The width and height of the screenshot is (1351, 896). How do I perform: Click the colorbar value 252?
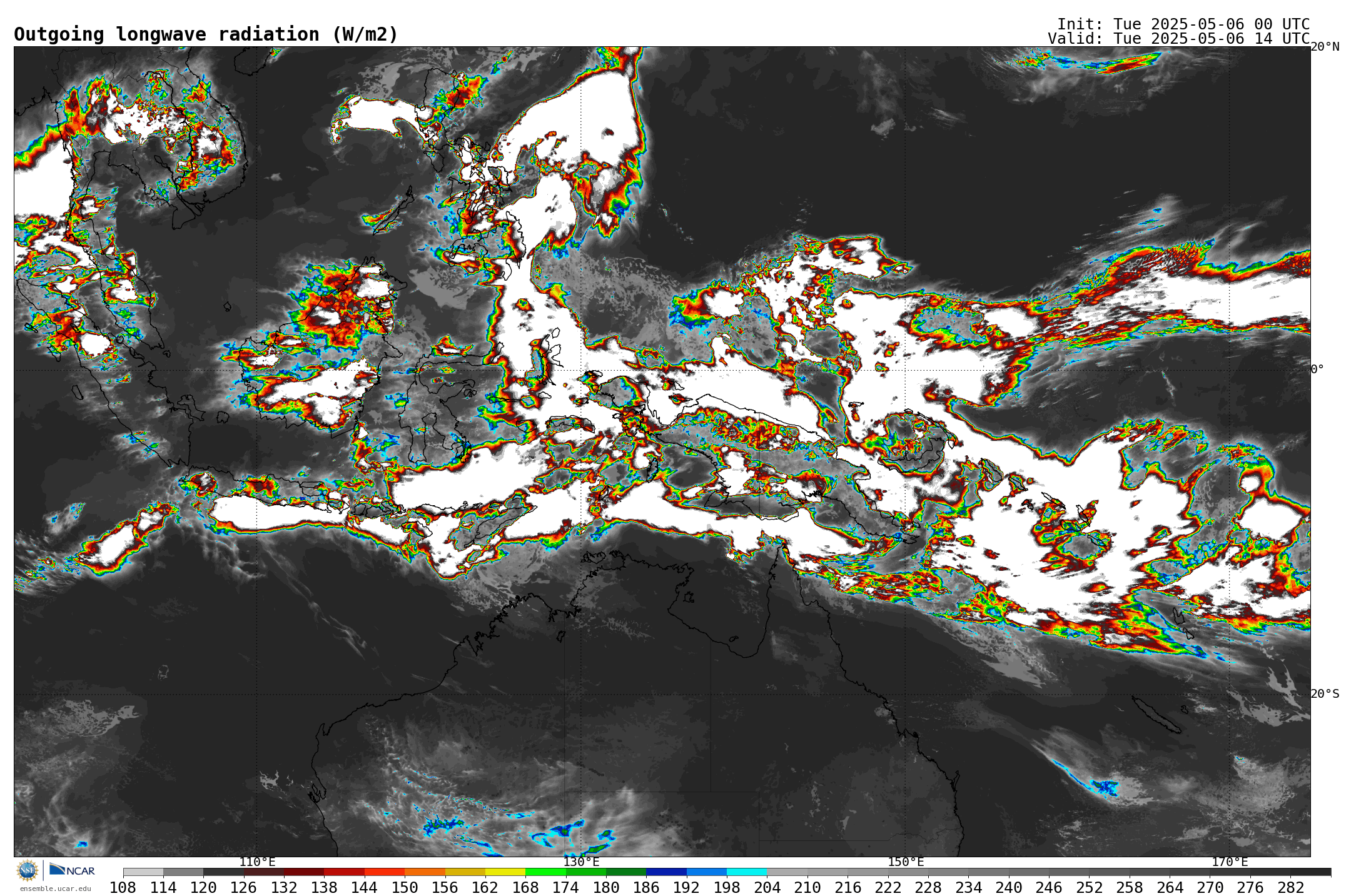pyautogui.click(x=1090, y=887)
